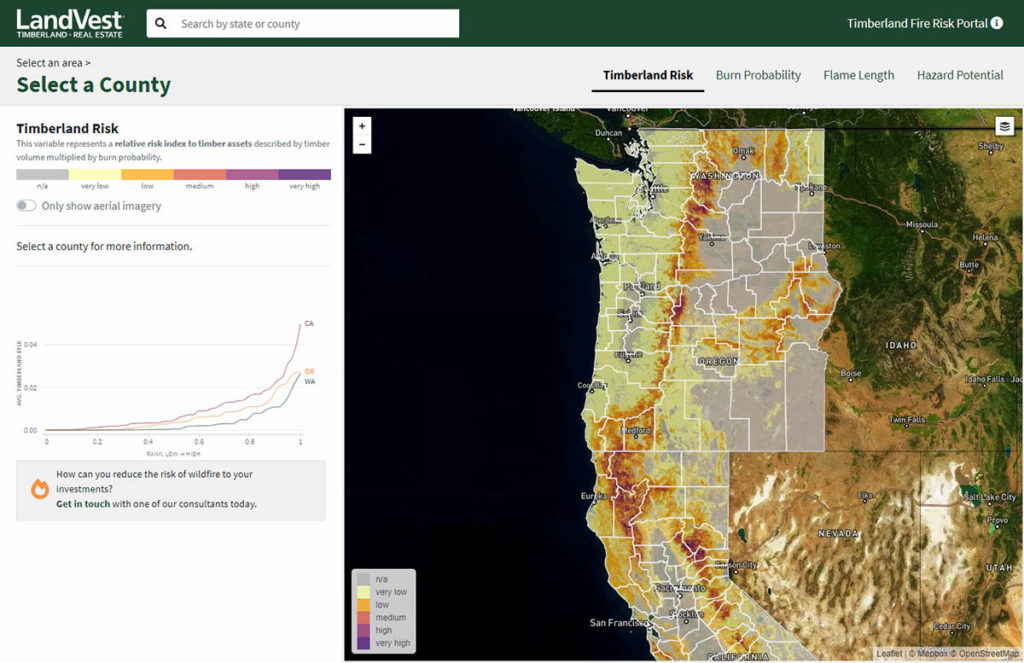Open the Leaflet attribution link
Viewport: 1024px width, 663px height.
[x=888, y=654]
